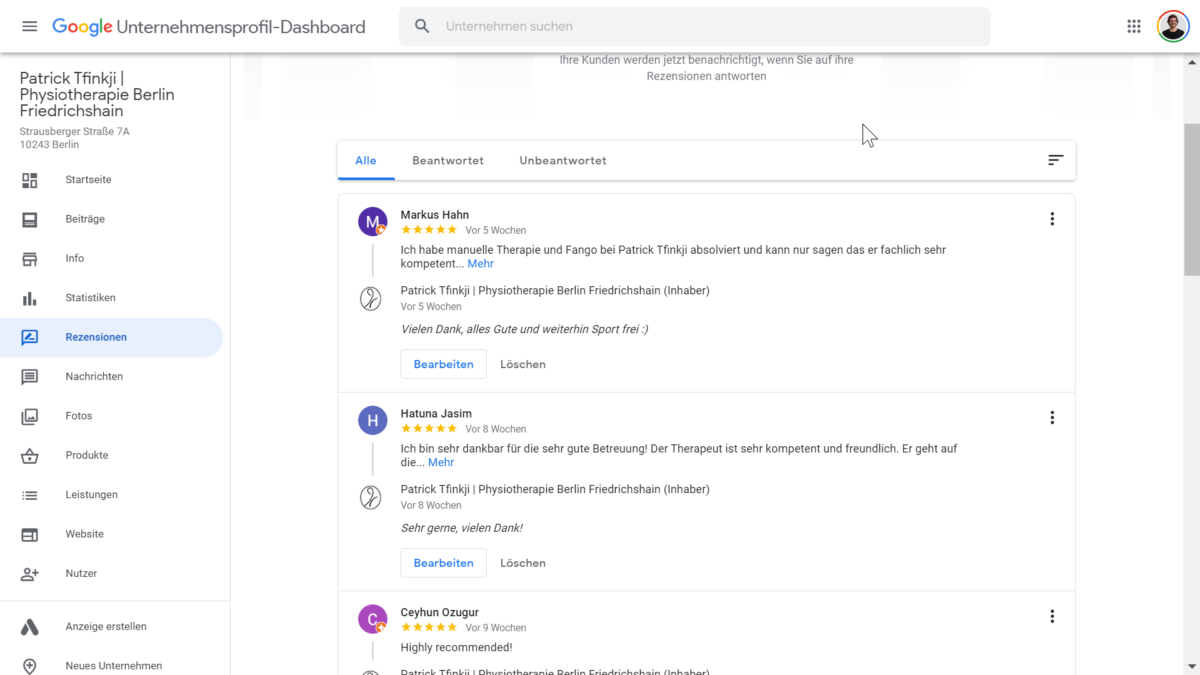The image size is (1200, 675).
Task: Expand Markus Hahn review with Mehr
Action: click(480, 264)
